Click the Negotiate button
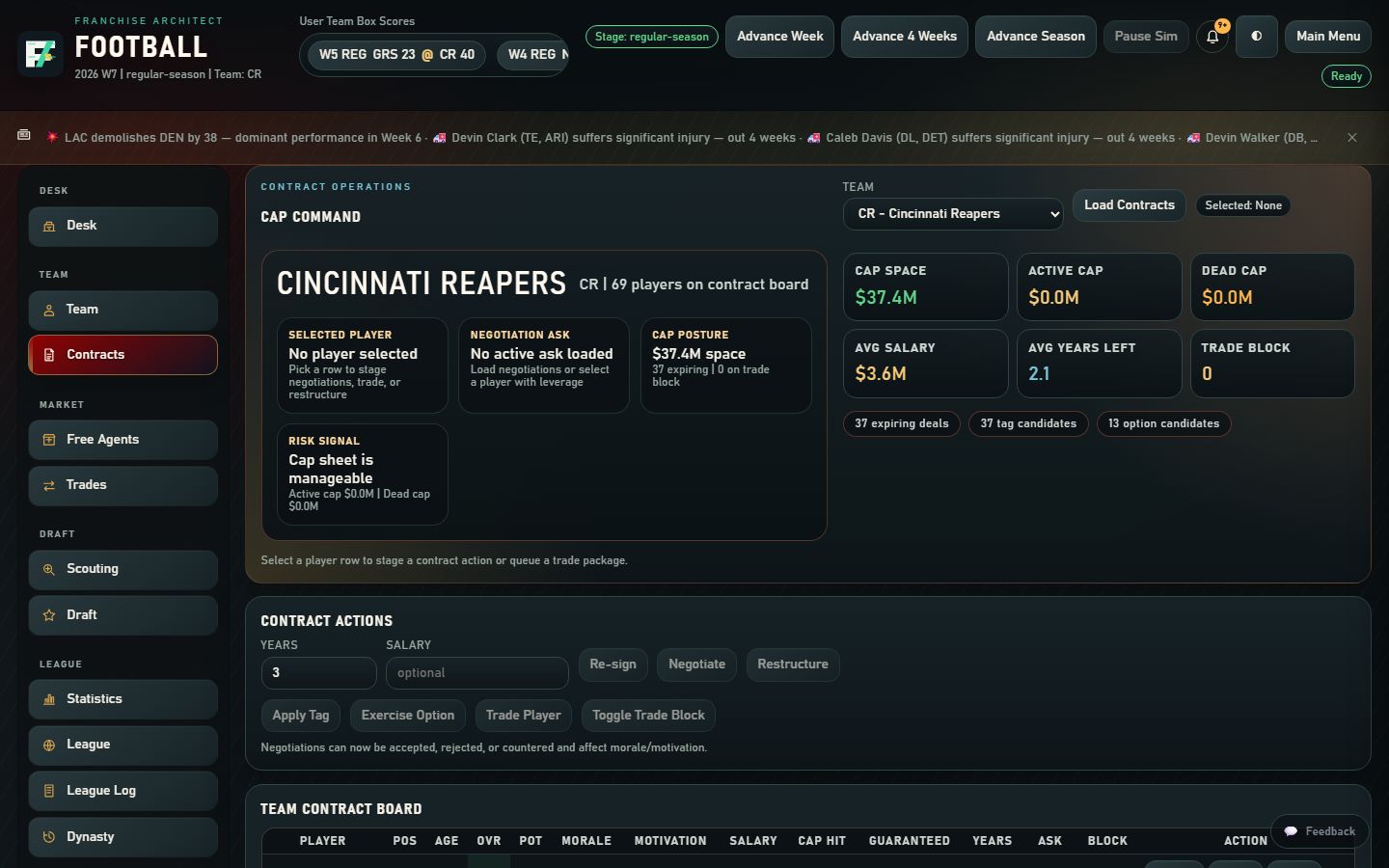Image resolution: width=1389 pixels, height=868 pixels. (696, 665)
